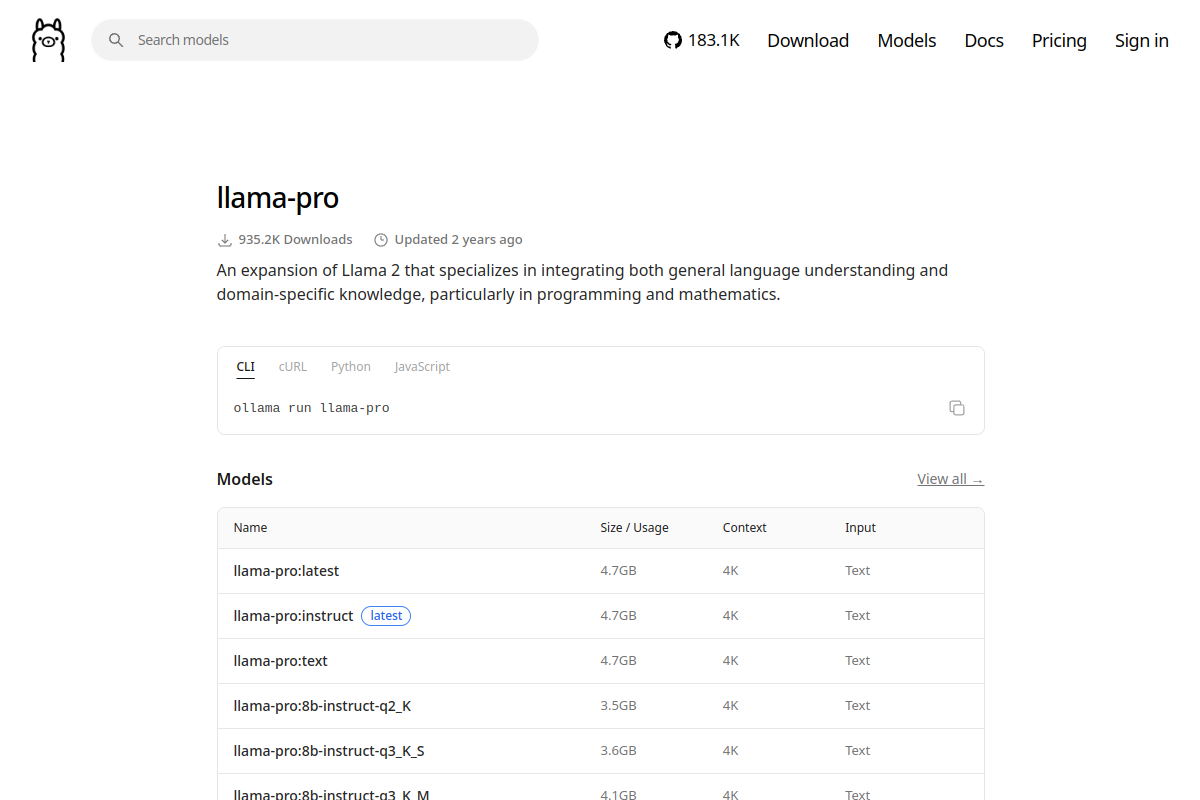The height and width of the screenshot is (800, 1200).
Task: Click the downloads arrow icon
Action: (225, 240)
